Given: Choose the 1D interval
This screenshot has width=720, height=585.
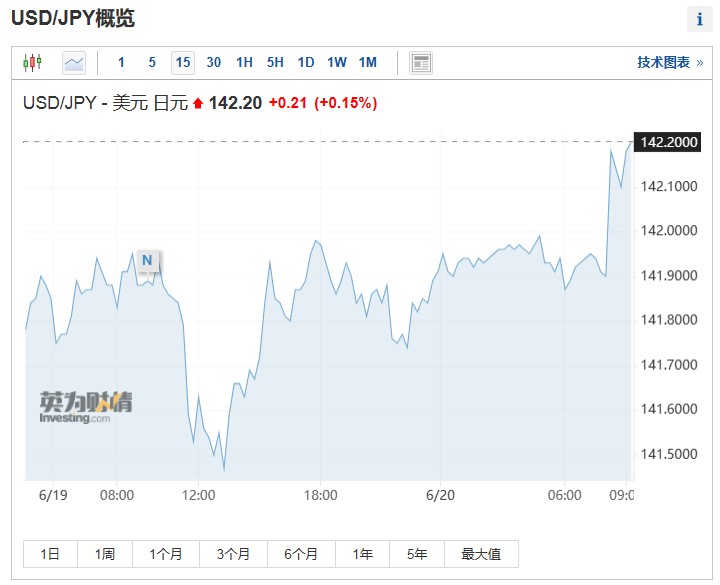Looking at the screenshot, I should tap(306, 62).
